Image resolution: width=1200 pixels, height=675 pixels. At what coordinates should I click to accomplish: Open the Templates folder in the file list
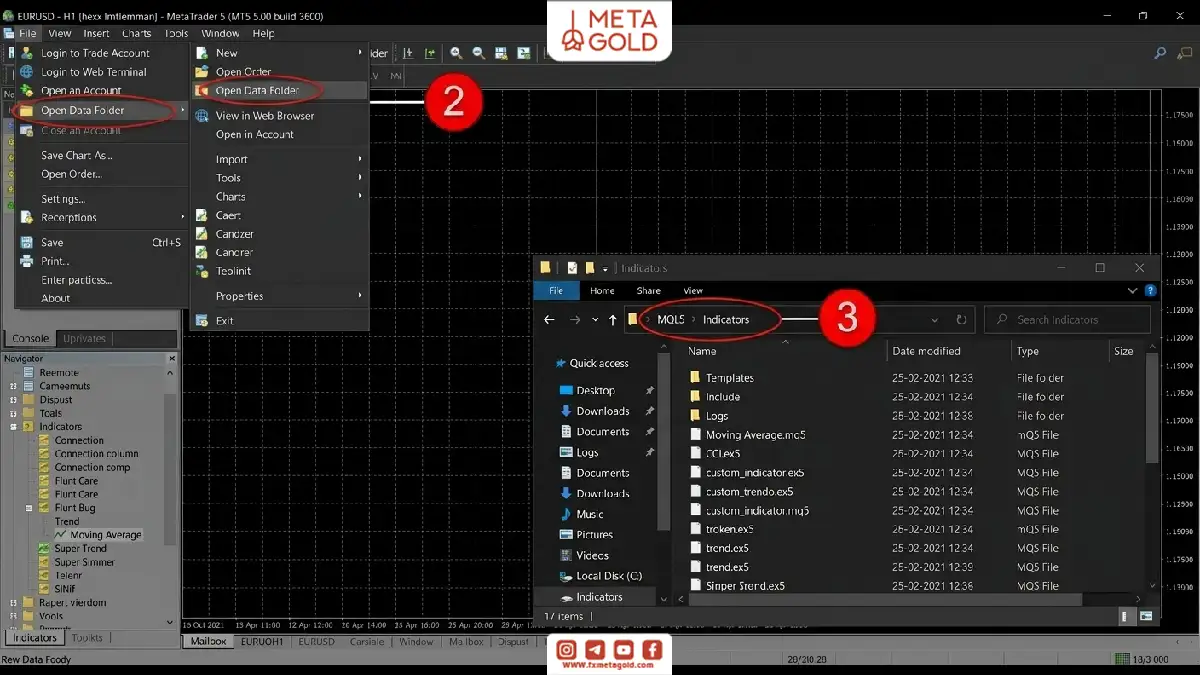[x=730, y=378]
